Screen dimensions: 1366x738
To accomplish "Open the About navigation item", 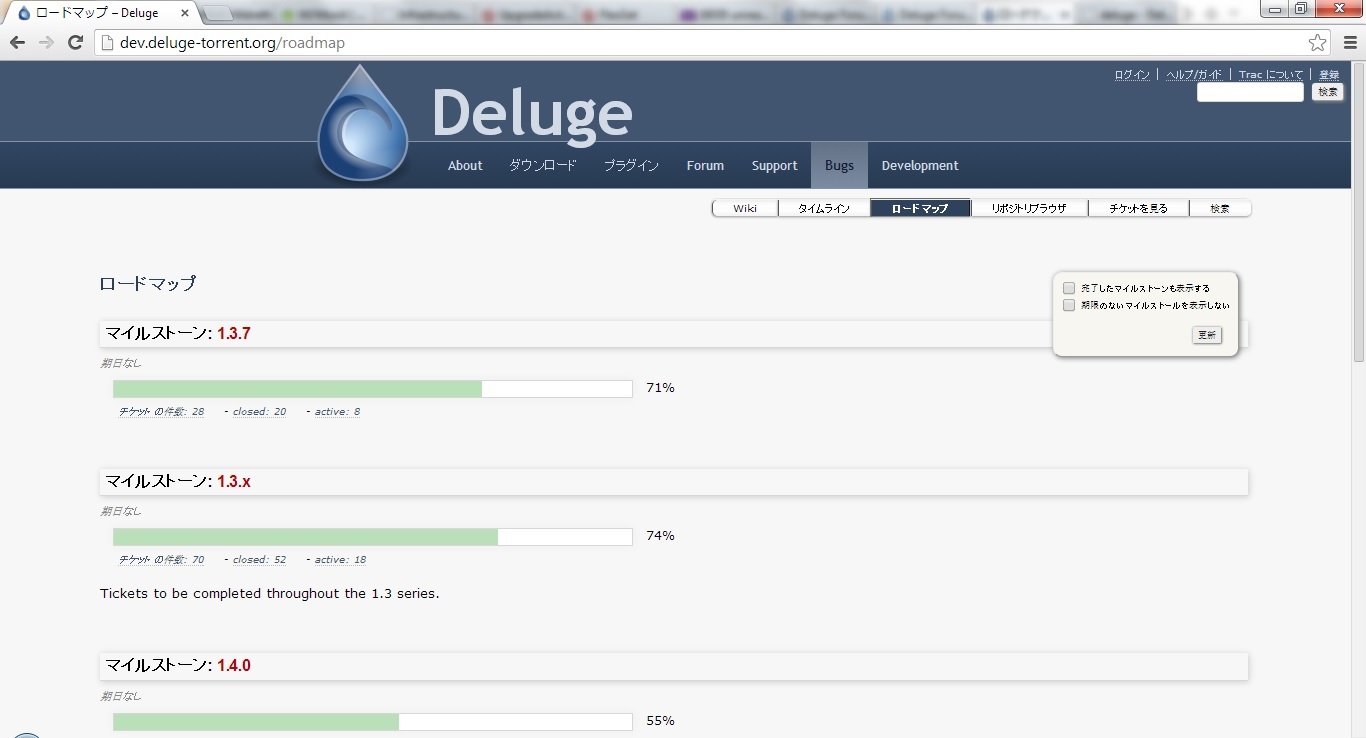I will tap(465, 166).
